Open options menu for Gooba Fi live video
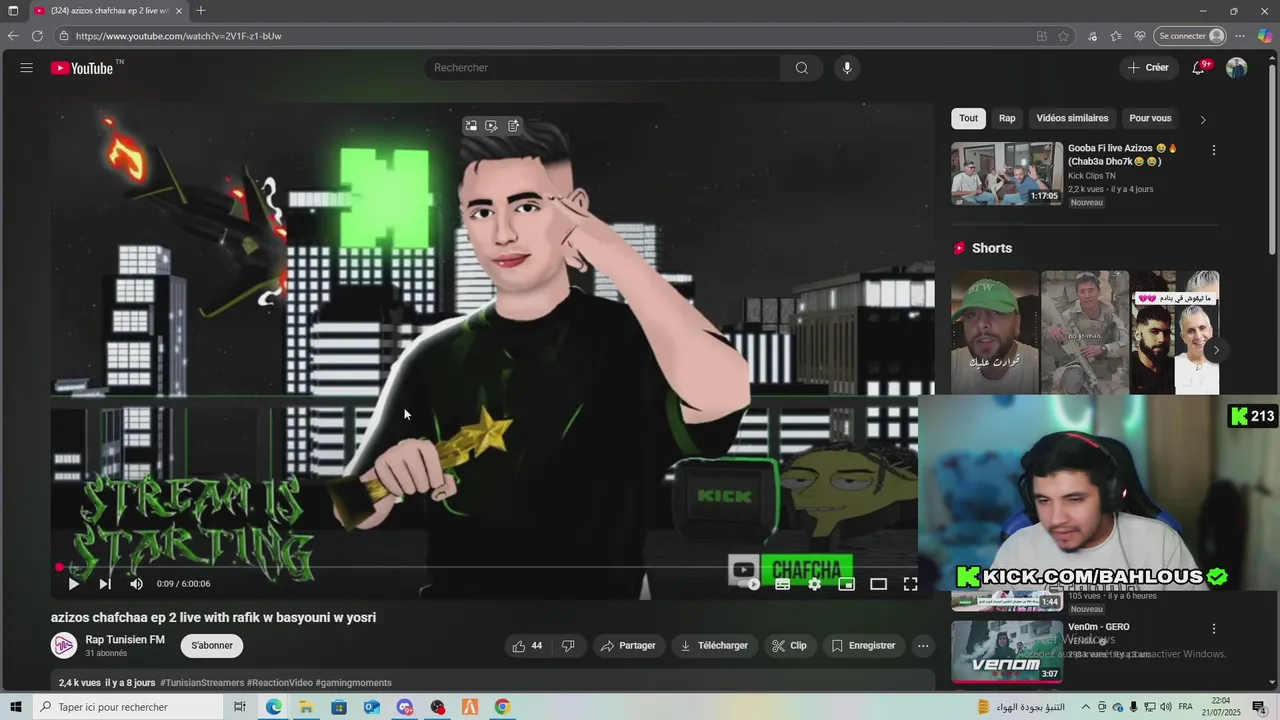1280x720 pixels. pyautogui.click(x=1214, y=150)
